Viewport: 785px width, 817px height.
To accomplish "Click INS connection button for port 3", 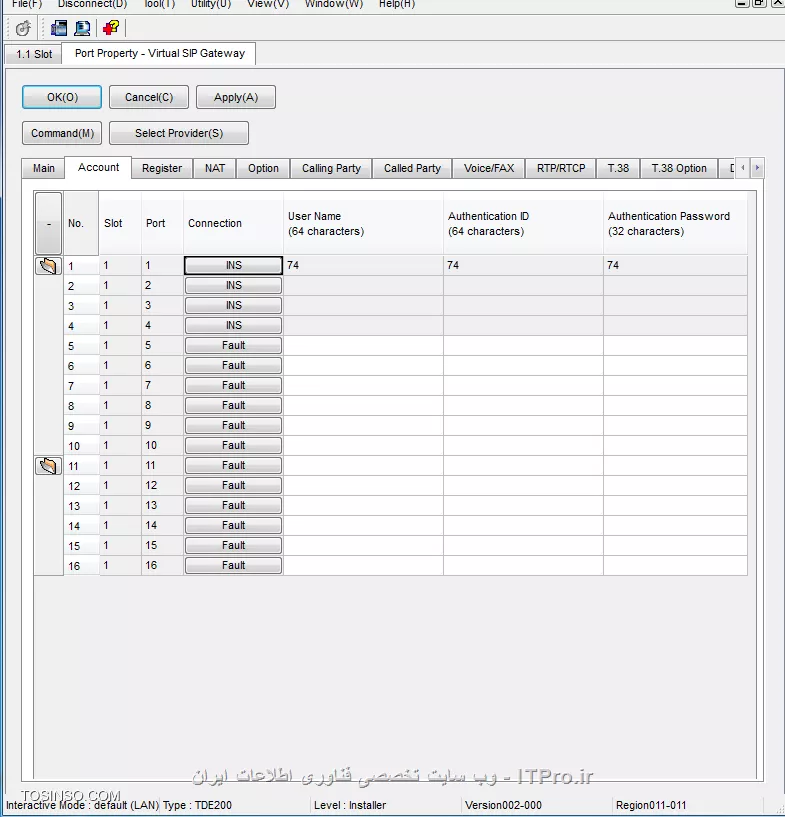I will (233, 305).
